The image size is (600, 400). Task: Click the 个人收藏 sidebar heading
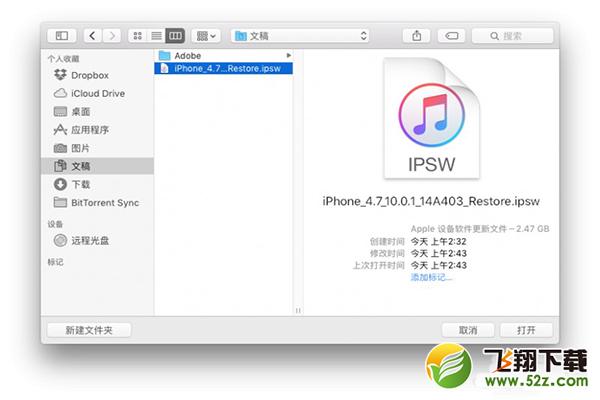[64, 59]
